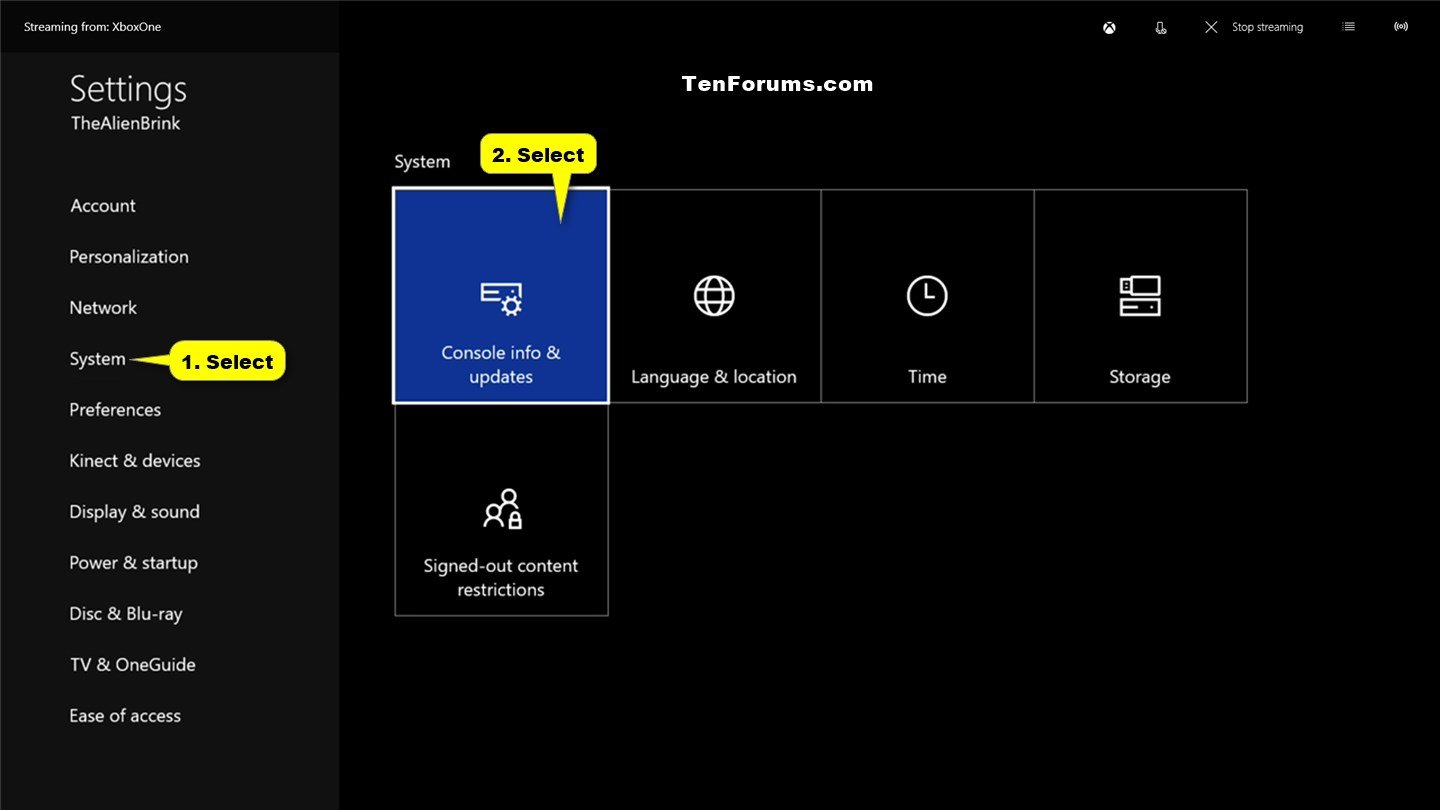
Task: Click the clock icon
Action: [927, 296]
